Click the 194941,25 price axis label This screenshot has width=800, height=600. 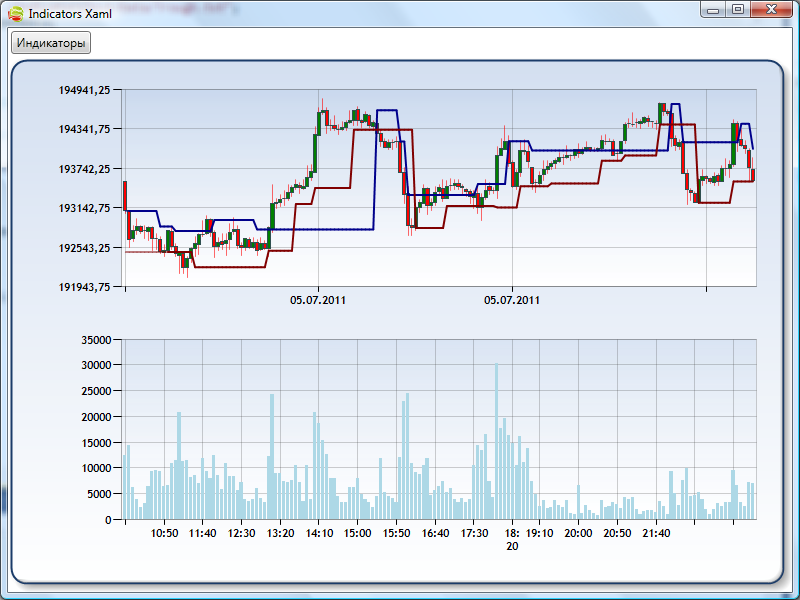[x=85, y=90]
